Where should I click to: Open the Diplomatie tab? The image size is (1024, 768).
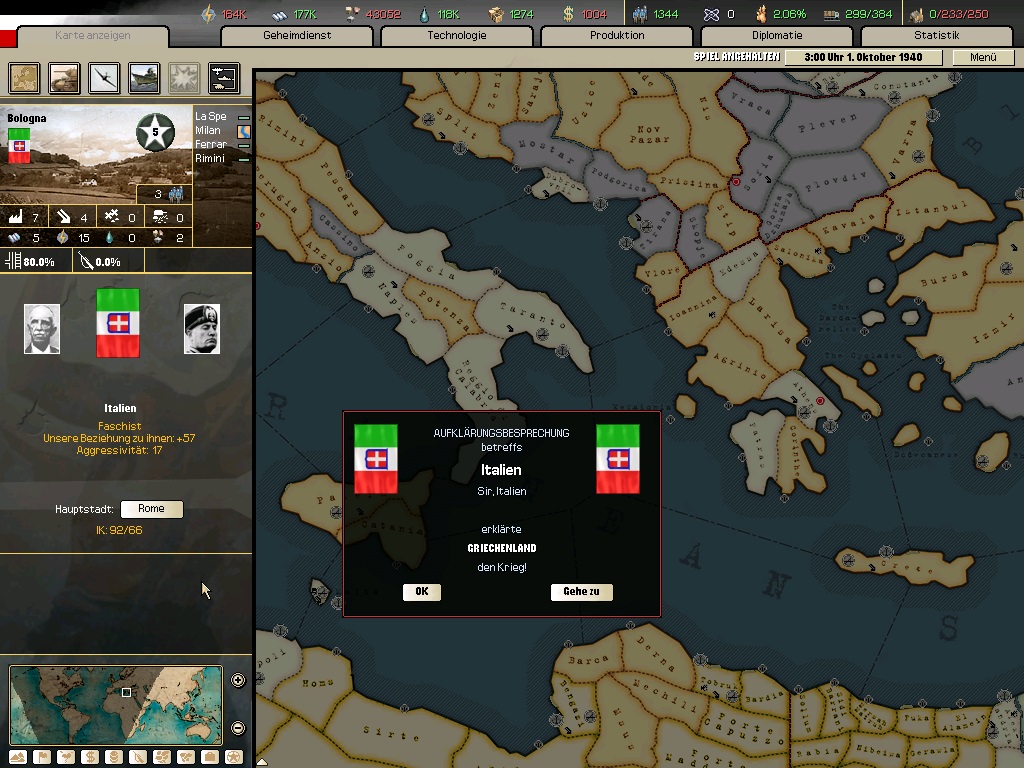(776, 36)
